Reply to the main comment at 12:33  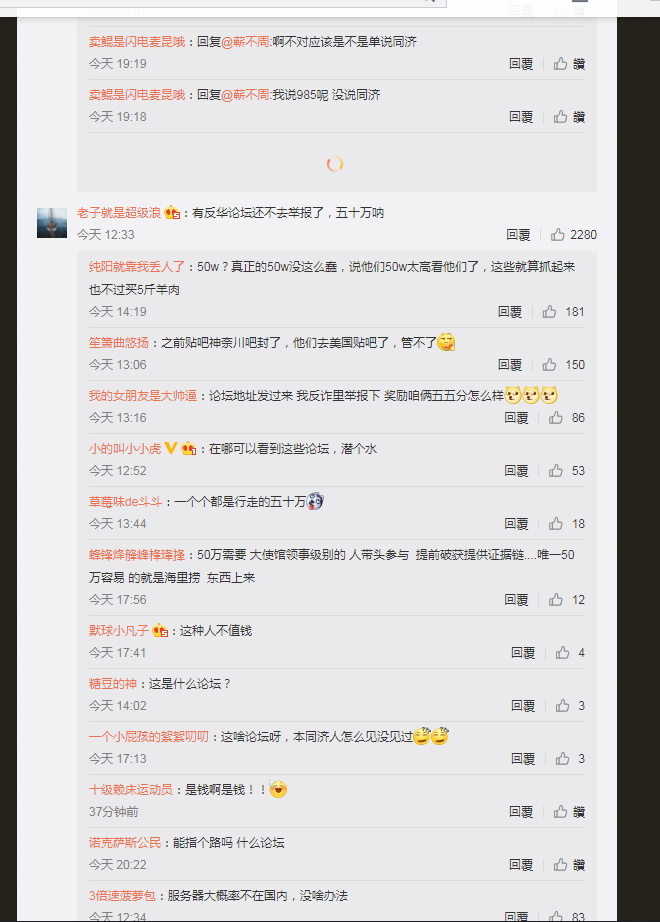[x=518, y=235]
